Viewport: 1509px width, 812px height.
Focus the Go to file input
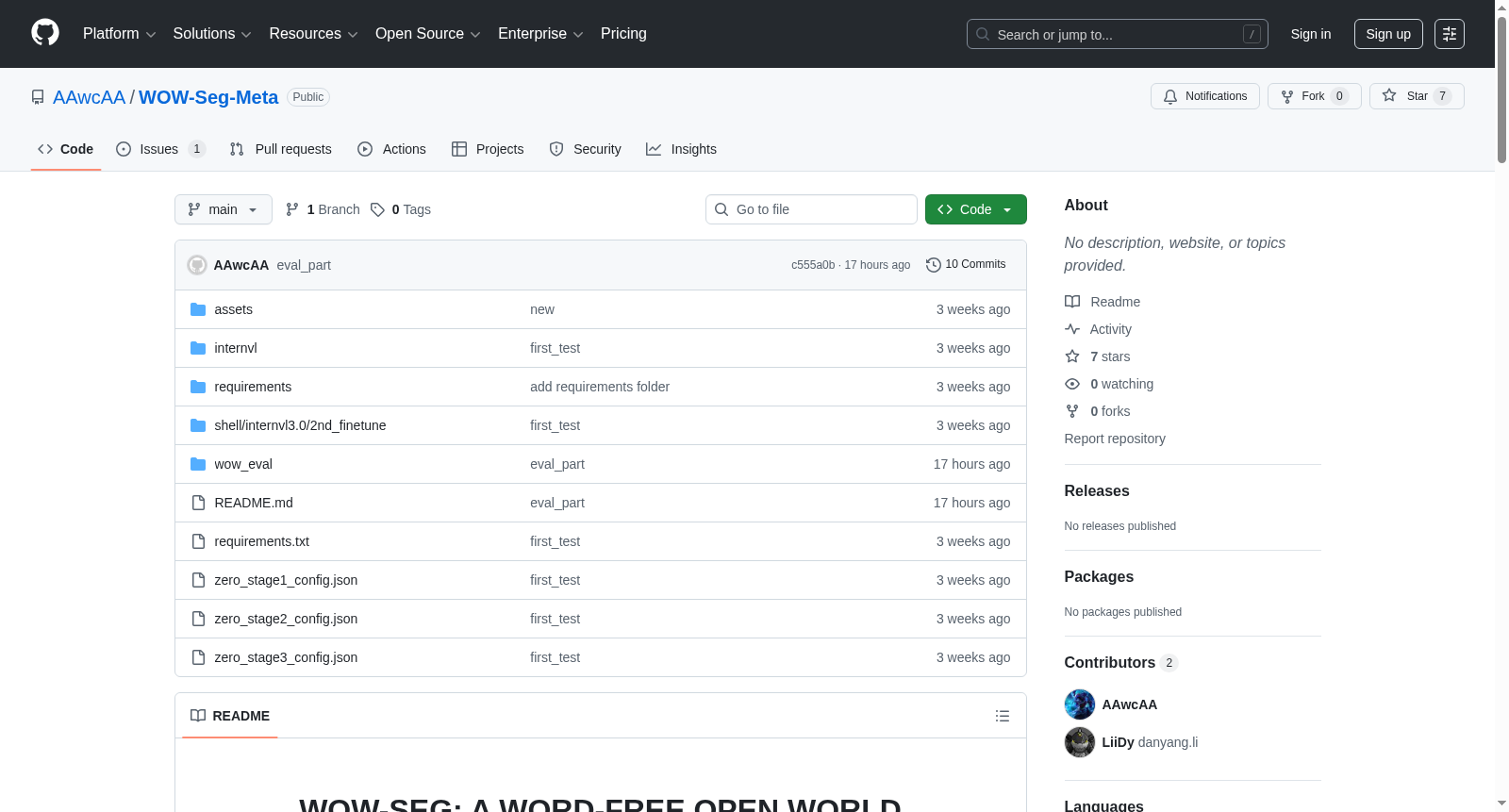pos(811,209)
